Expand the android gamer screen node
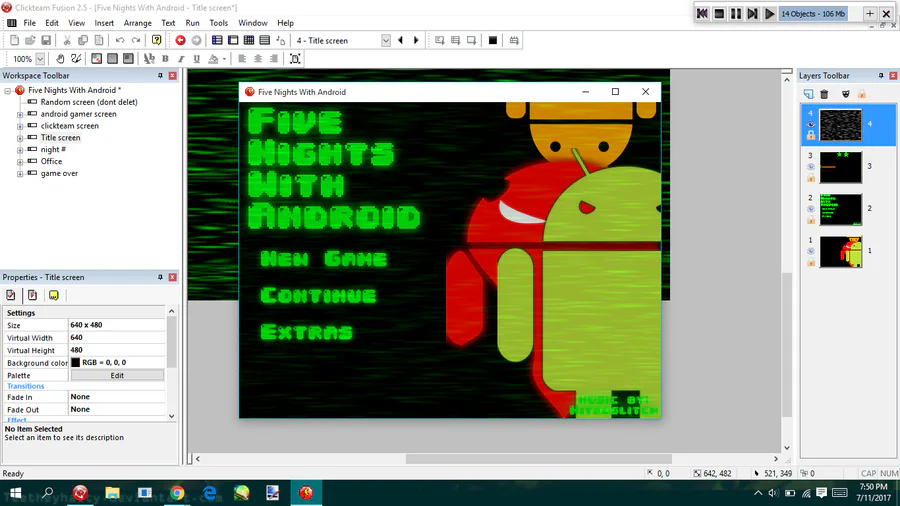The image size is (900, 506). click(x=20, y=114)
